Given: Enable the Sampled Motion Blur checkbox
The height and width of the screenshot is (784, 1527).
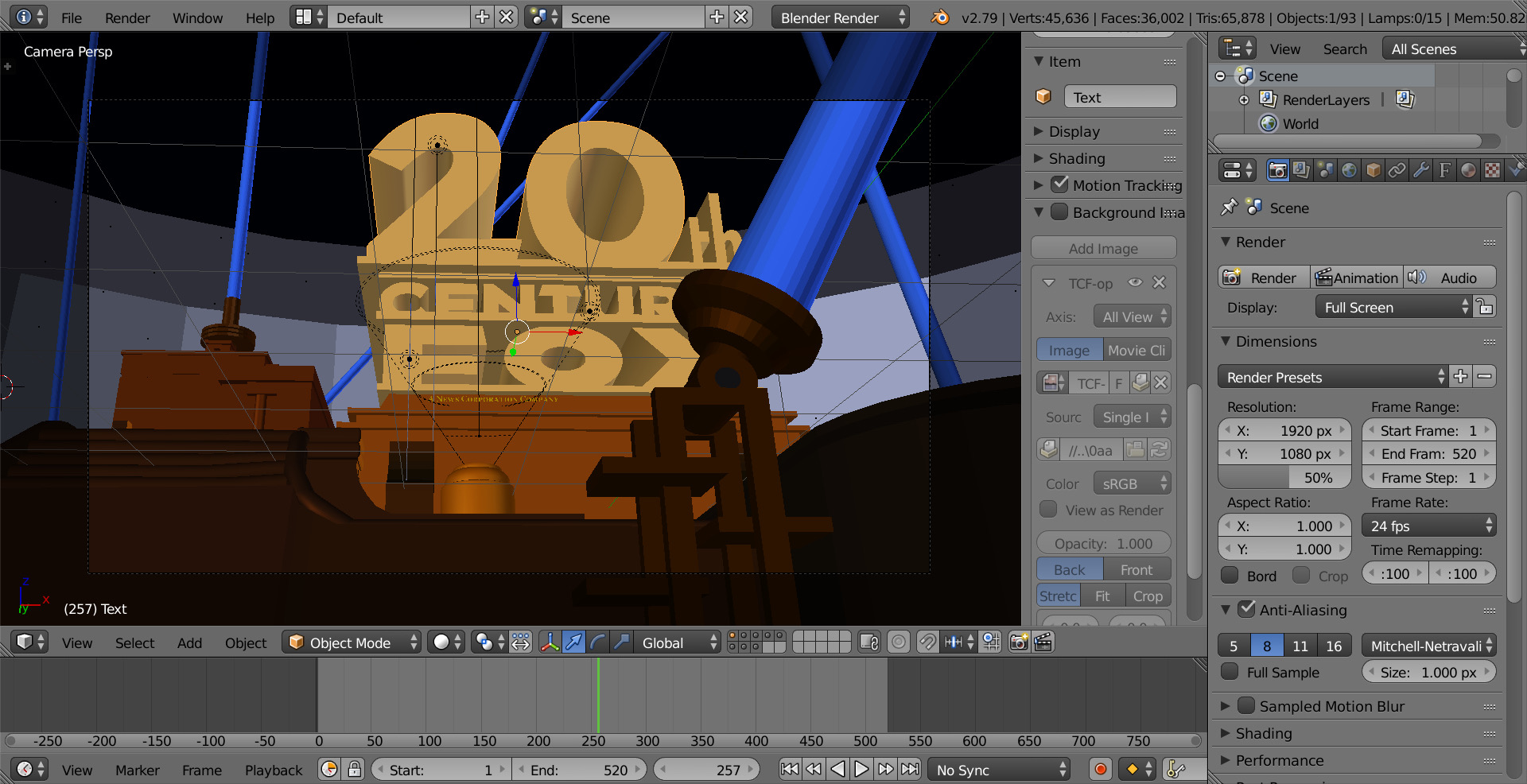Looking at the screenshot, I should [x=1247, y=705].
